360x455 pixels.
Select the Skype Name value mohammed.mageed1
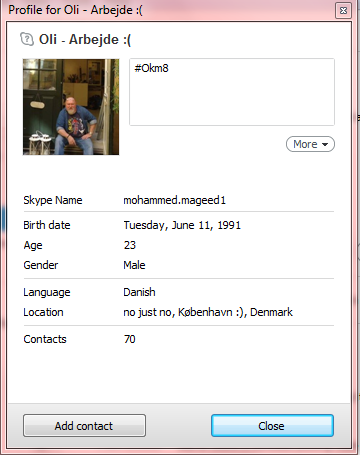click(175, 200)
